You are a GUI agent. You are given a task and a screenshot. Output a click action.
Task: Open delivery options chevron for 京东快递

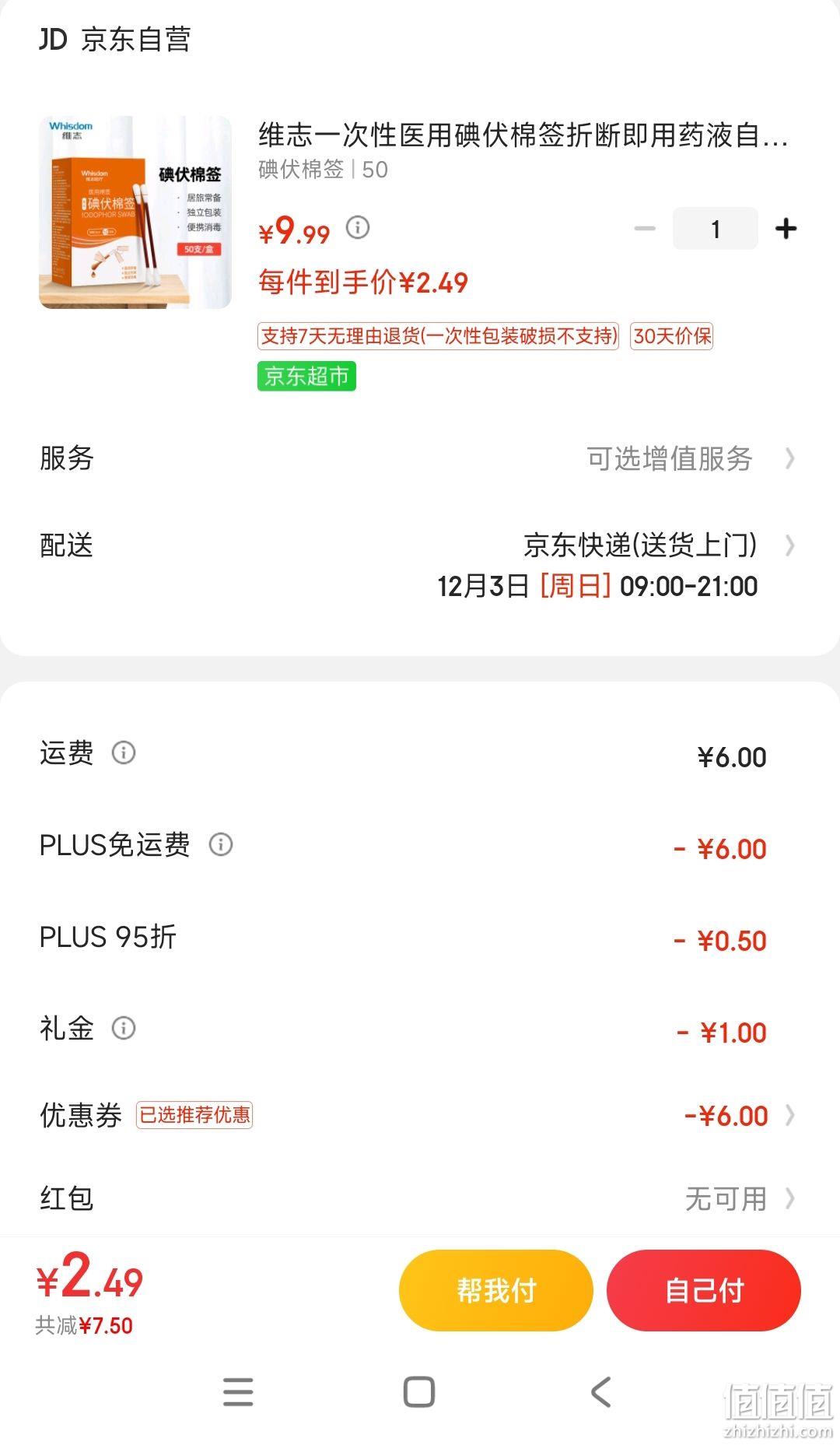coord(790,545)
